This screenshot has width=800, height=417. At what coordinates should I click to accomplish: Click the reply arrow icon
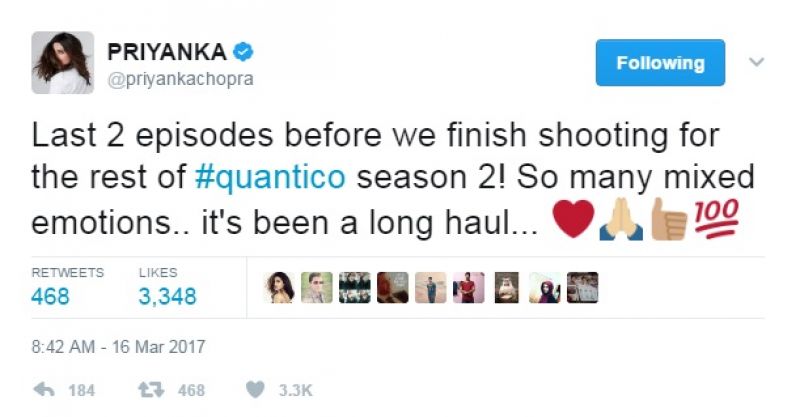44,390
